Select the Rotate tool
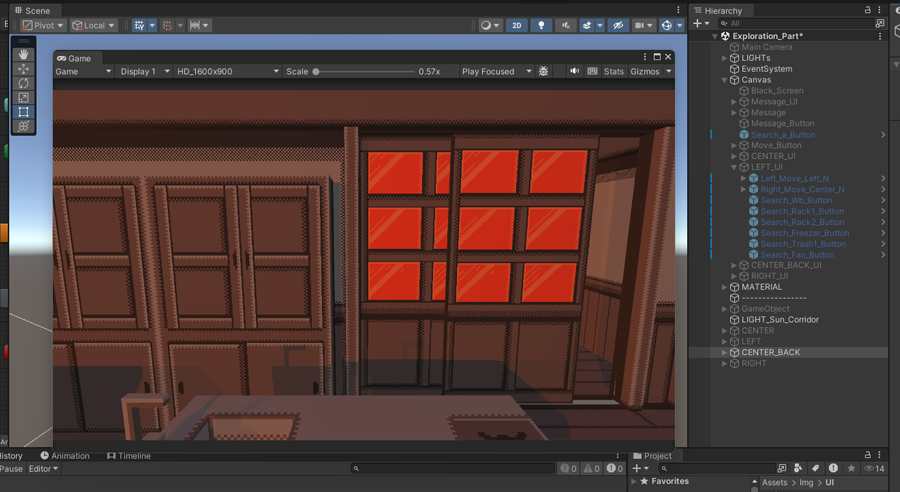Viewport: 900px width, 492px height. (x=24, y=83)
